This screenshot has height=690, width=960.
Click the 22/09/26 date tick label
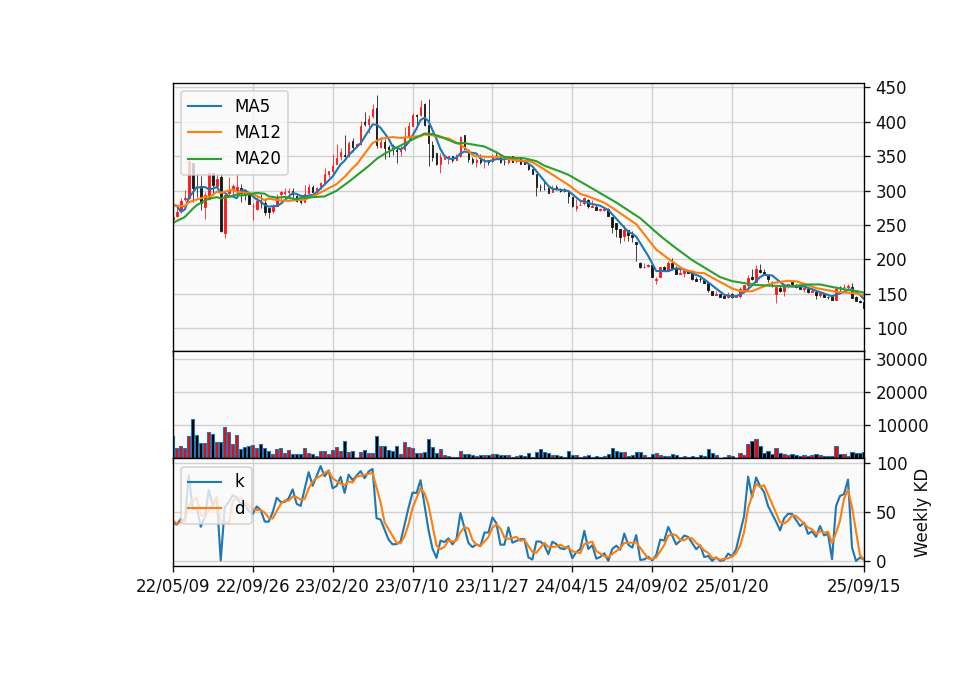tap(253, 586)
